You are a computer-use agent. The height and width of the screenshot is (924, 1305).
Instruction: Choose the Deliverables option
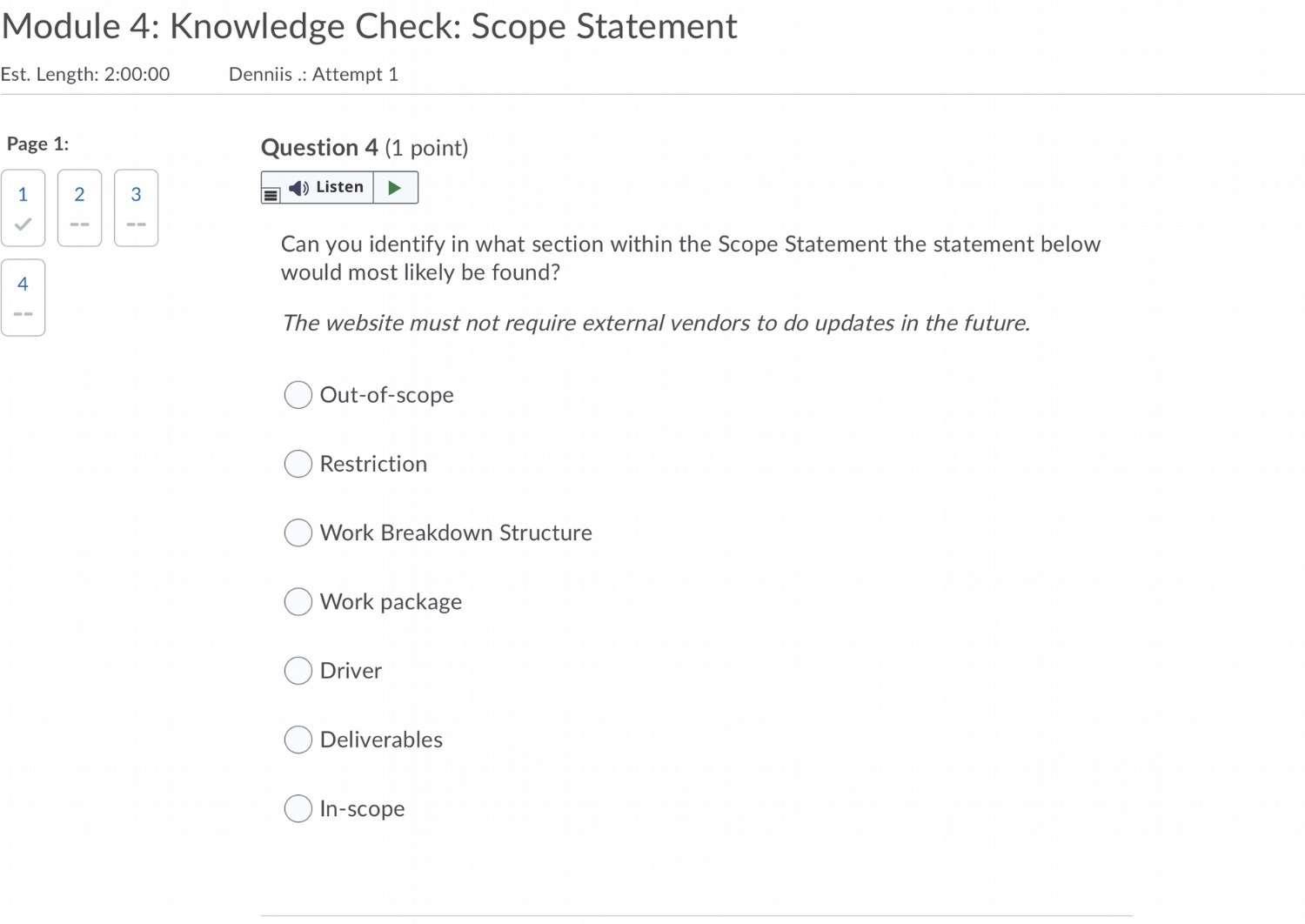pos(298,739)
